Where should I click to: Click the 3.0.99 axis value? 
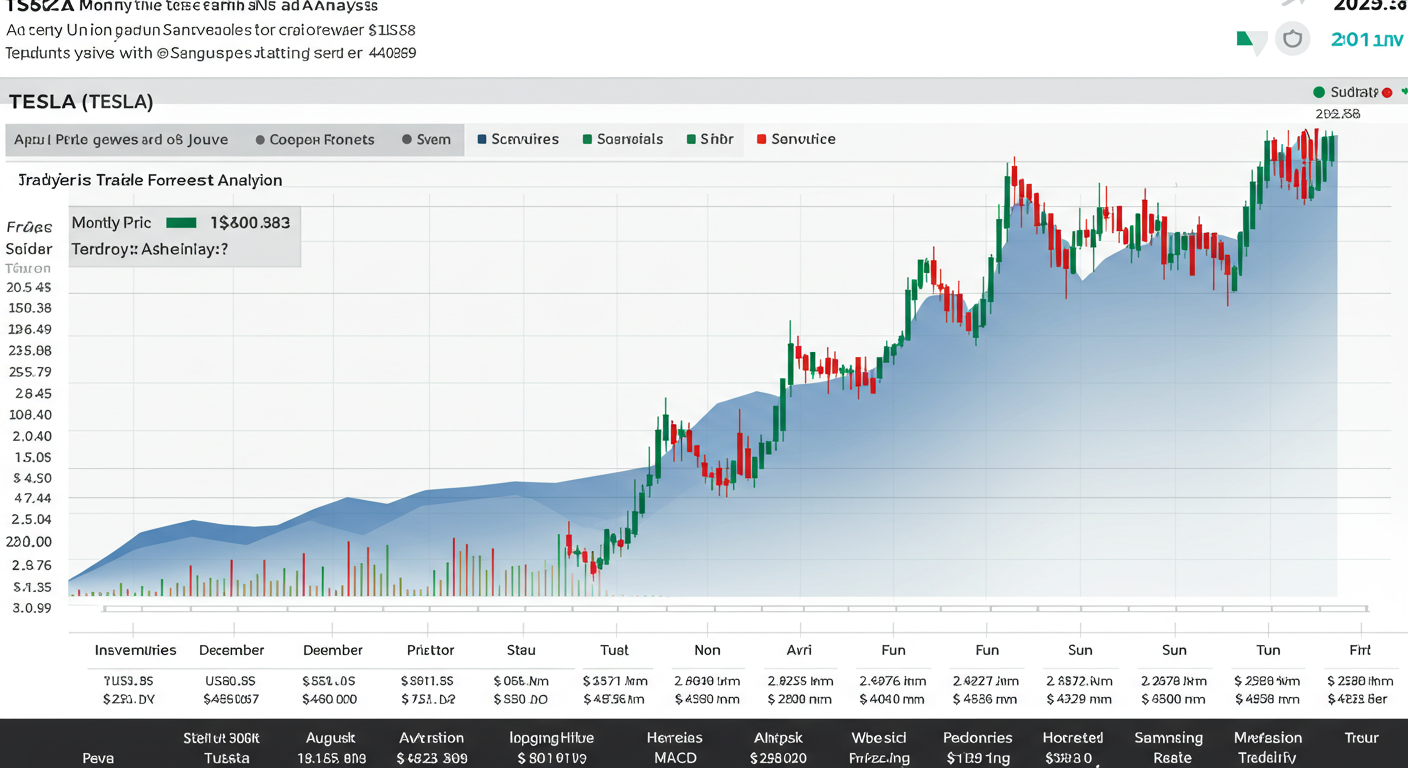pyautogui.click(x=31, y=607)
